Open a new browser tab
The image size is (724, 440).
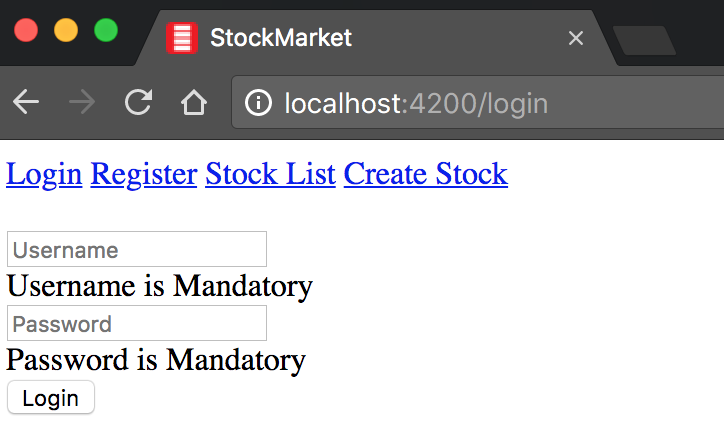(643, 40)
